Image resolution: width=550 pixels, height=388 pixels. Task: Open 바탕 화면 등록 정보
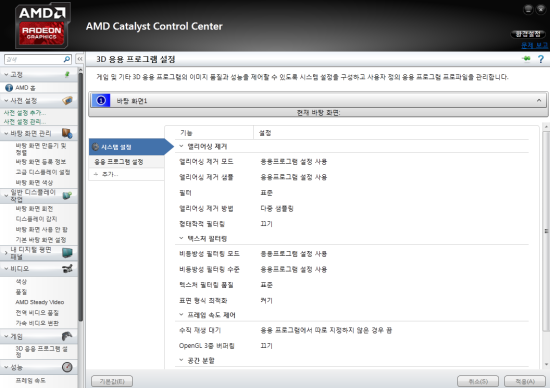[x=41, y=162]
